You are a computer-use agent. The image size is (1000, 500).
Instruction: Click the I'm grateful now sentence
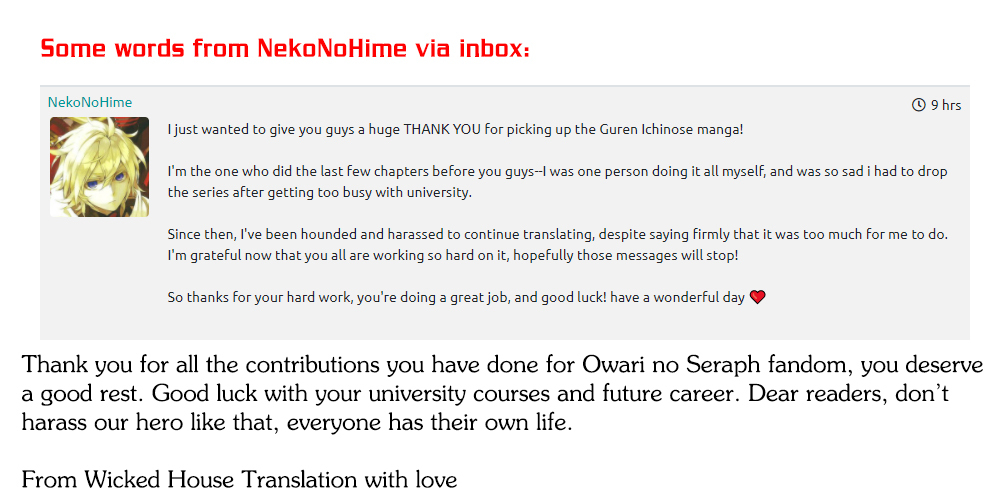pyautogui.click(x=452, y=255)
